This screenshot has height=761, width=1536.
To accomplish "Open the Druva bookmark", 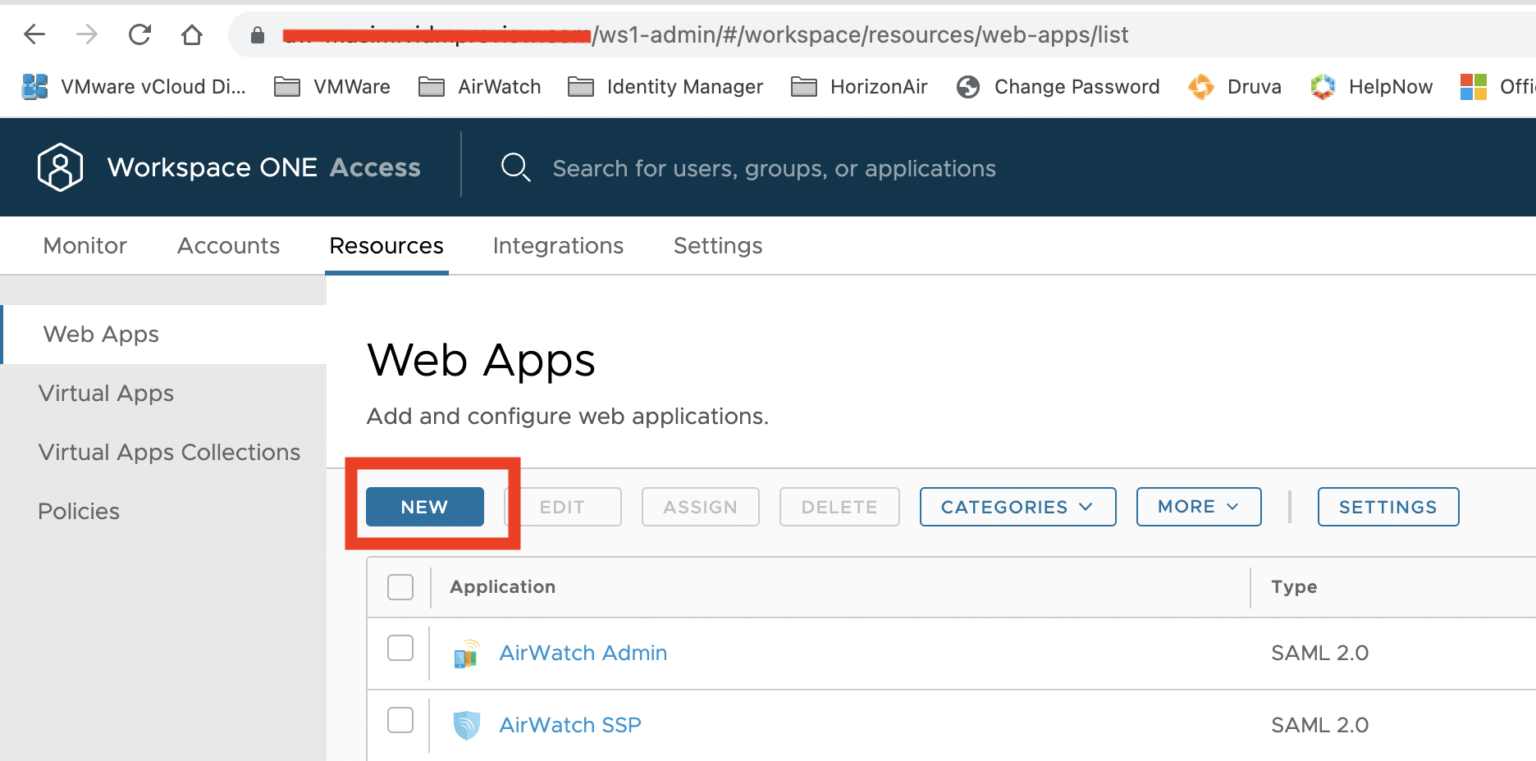I will [x=1236, y=87].
